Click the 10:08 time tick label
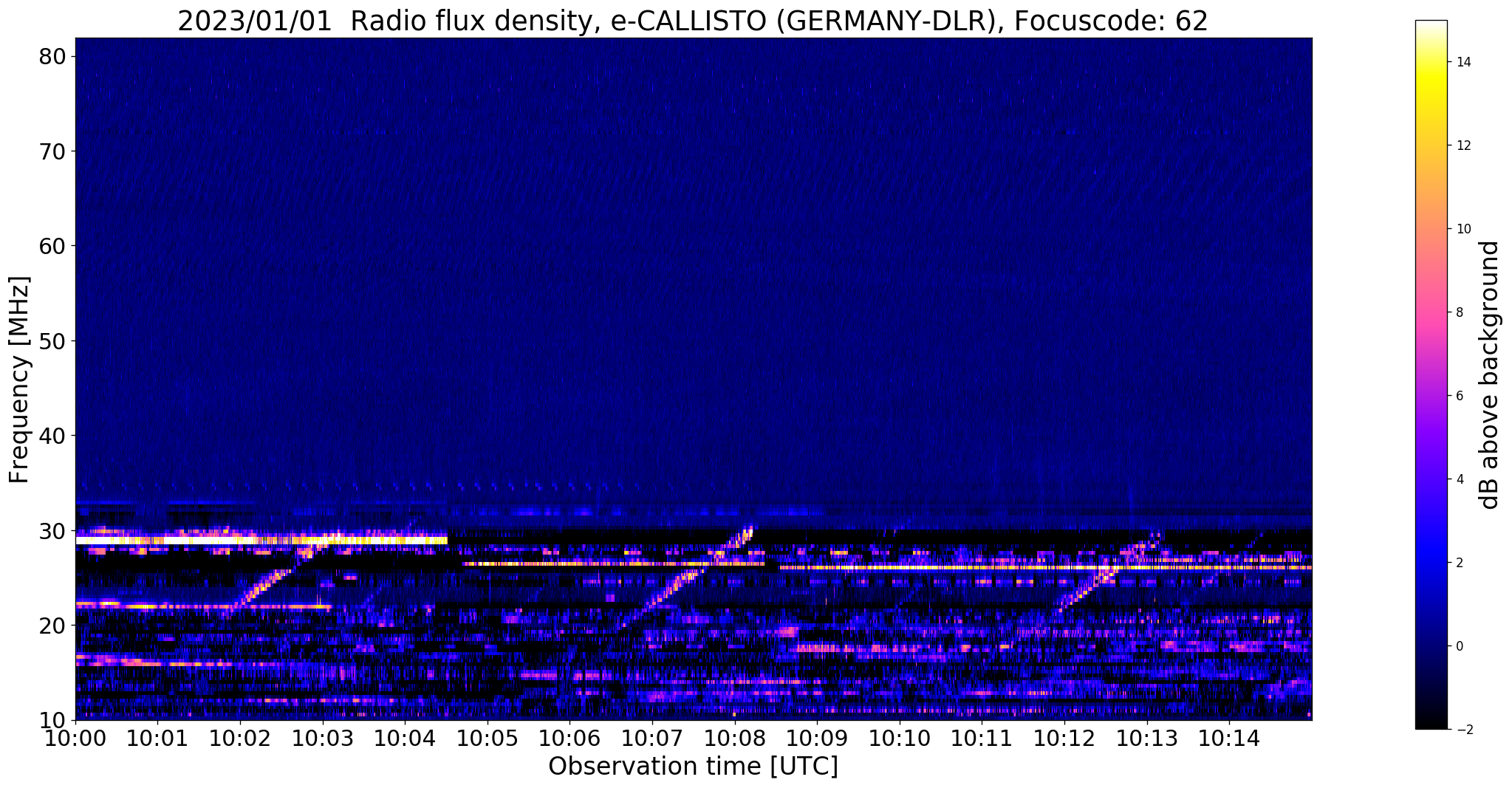This screenshot has width=1512, height=788. (x=735, y=739)
